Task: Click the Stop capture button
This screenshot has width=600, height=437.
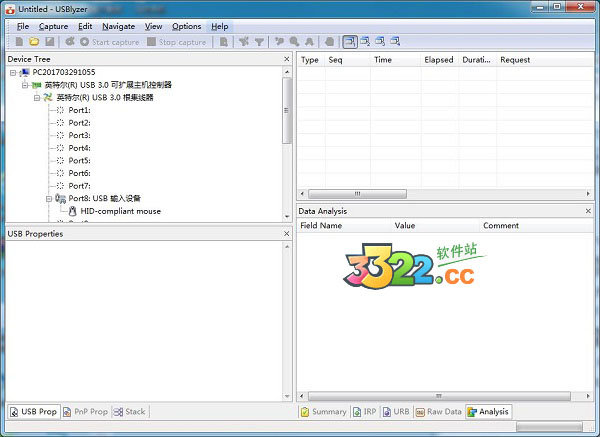Action: tap(177, 42)
